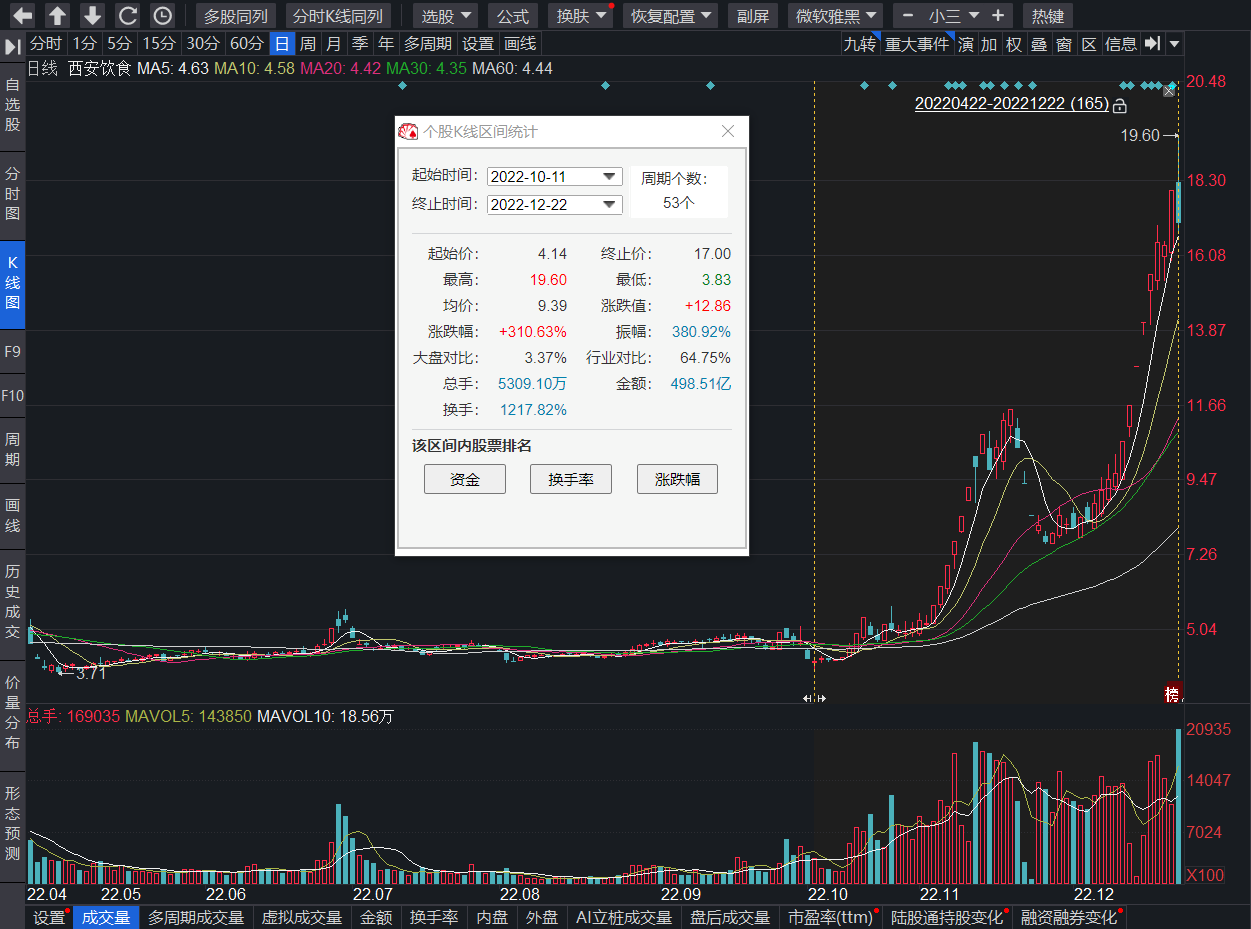
Task: Click the 涨跌幅 ranking button
Action: pos(677,479)
